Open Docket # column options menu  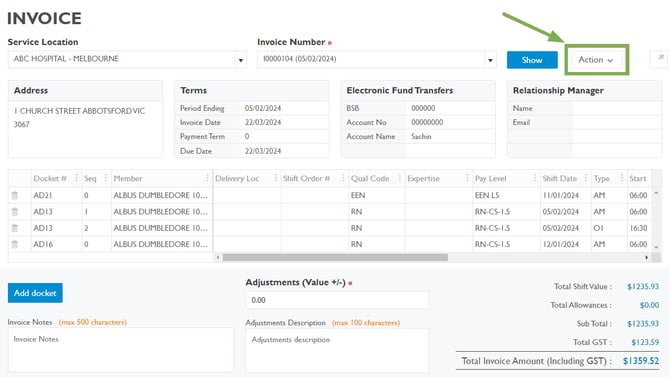pos(76,178)
